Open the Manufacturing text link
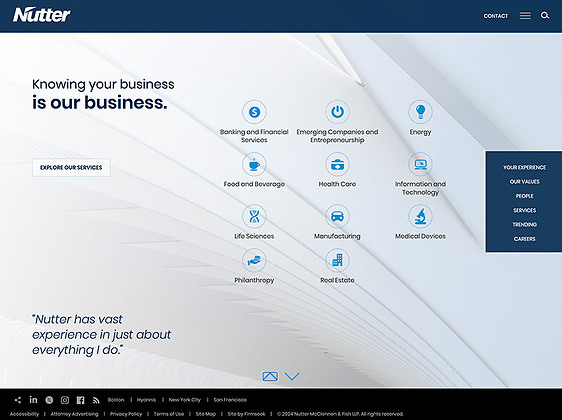 (337, 236)
